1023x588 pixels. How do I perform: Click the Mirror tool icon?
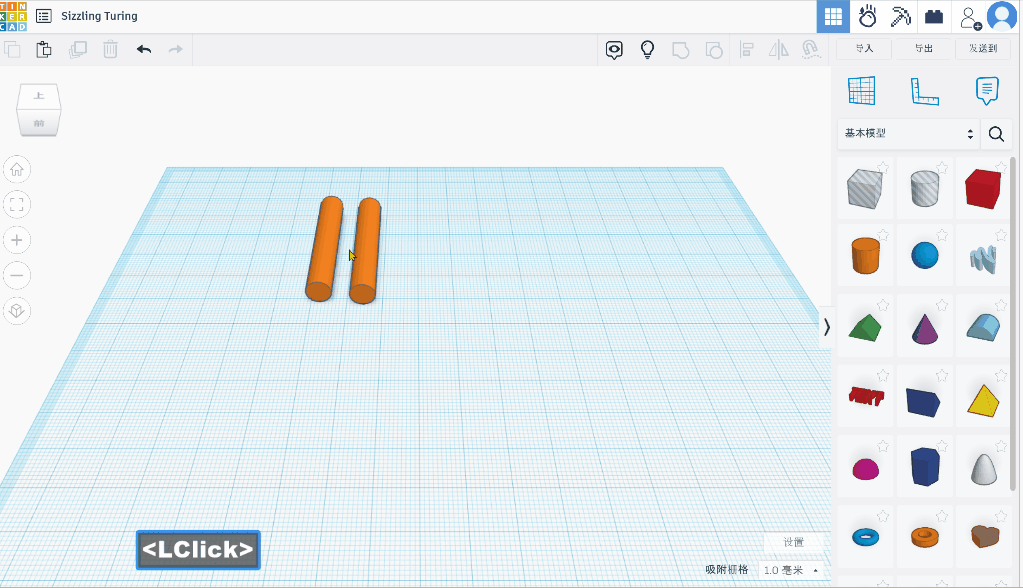(778, 50)
